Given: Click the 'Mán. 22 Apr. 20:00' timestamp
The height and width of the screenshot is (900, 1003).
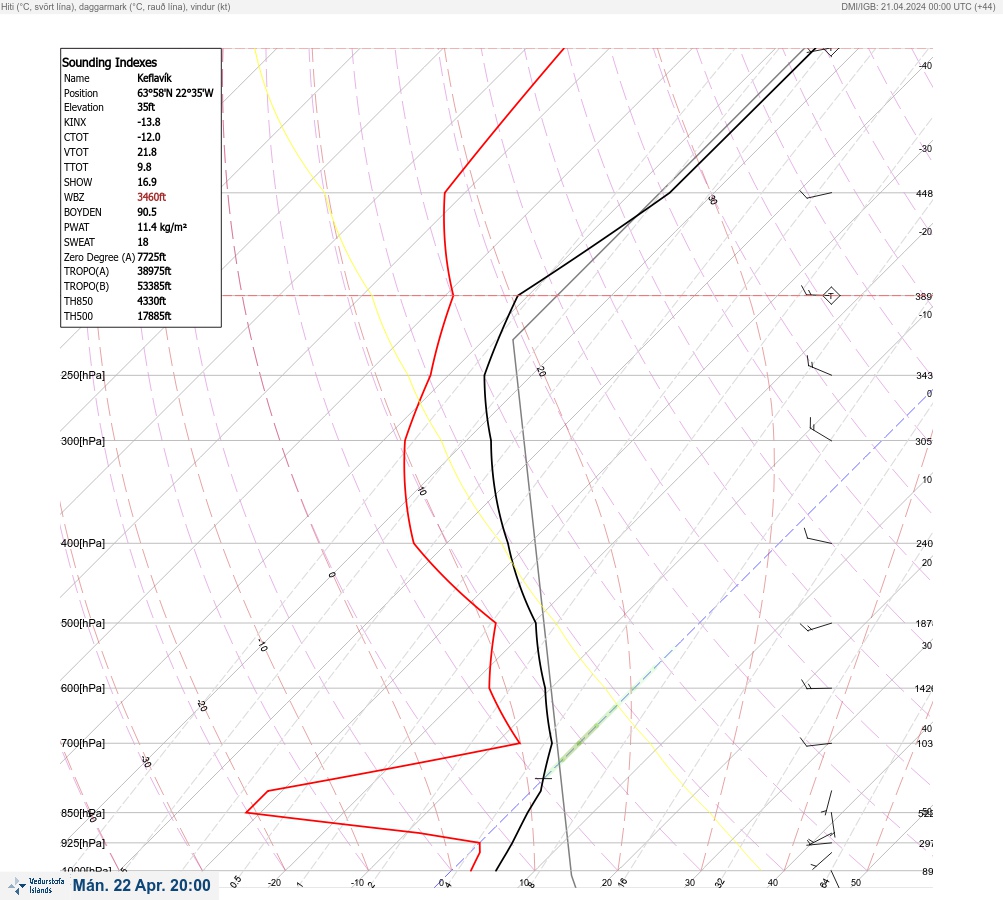Looking at the screenshot, I should point(141,885).
